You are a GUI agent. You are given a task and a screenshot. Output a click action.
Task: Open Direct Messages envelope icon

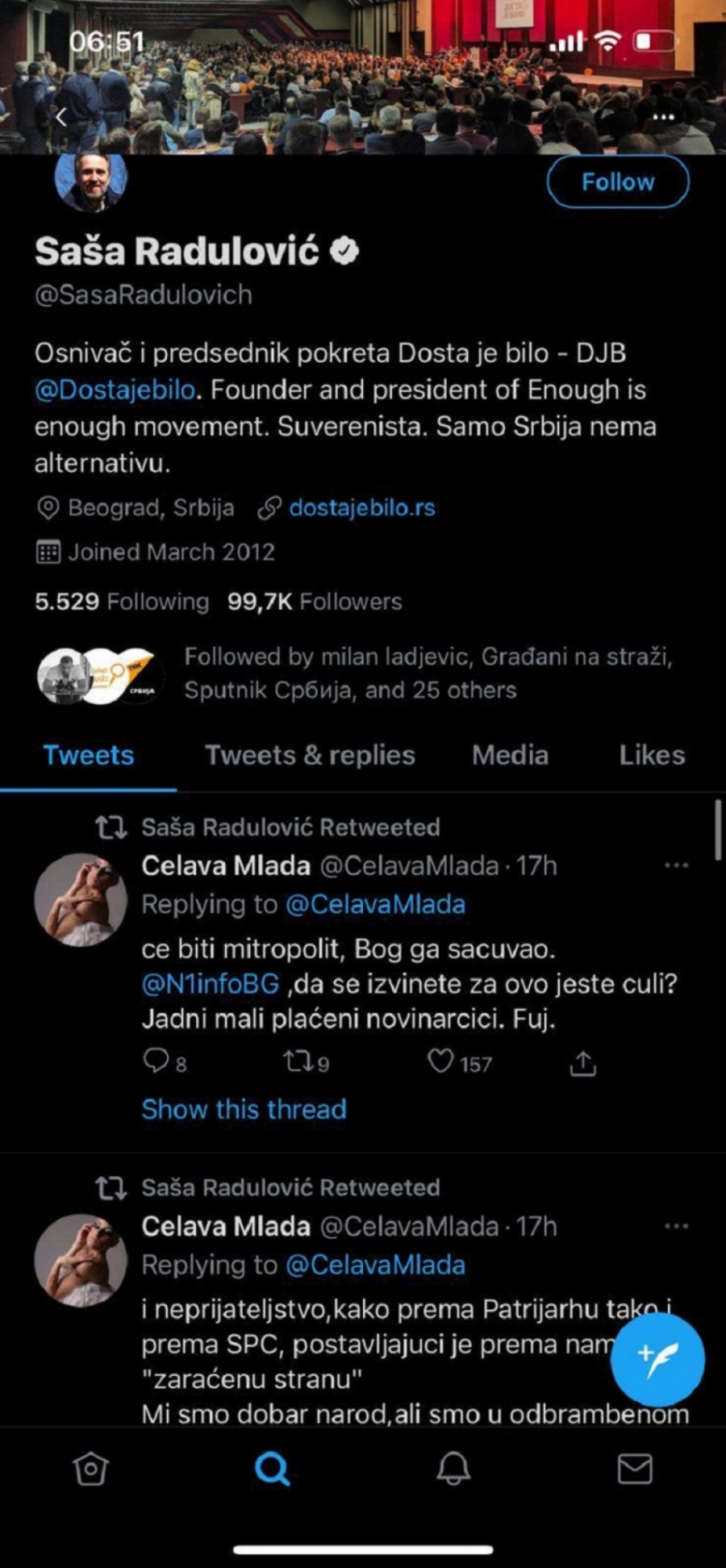635,1469
